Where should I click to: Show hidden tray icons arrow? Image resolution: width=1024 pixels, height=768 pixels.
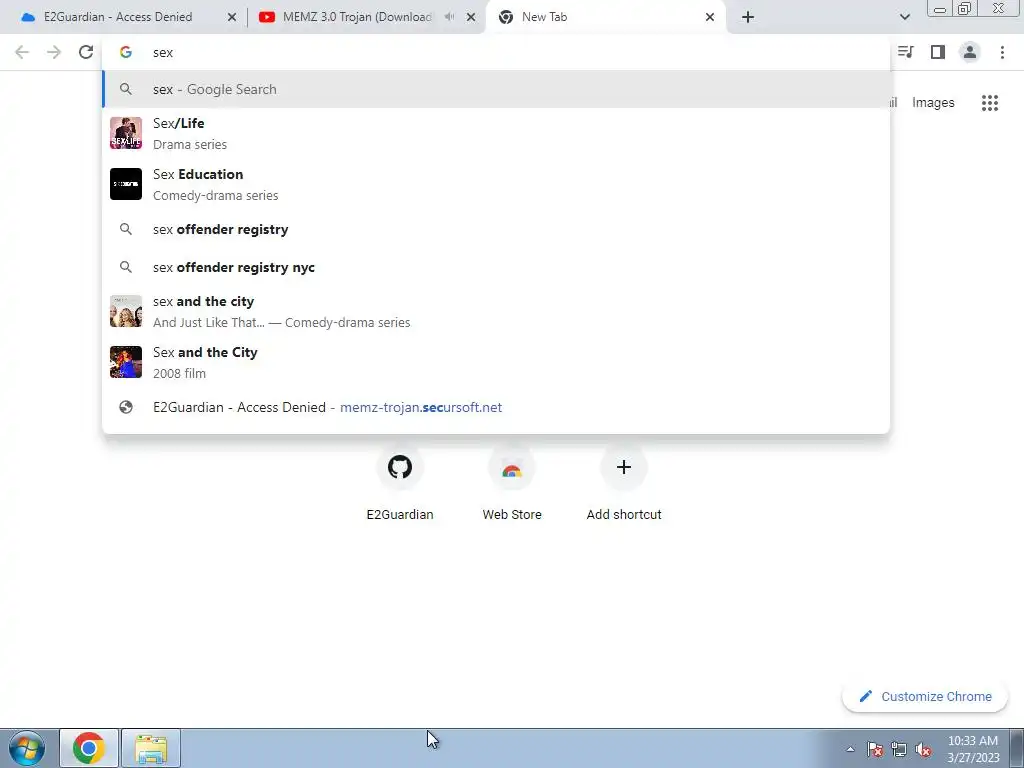pyautogui.click(x=850, y=749)
